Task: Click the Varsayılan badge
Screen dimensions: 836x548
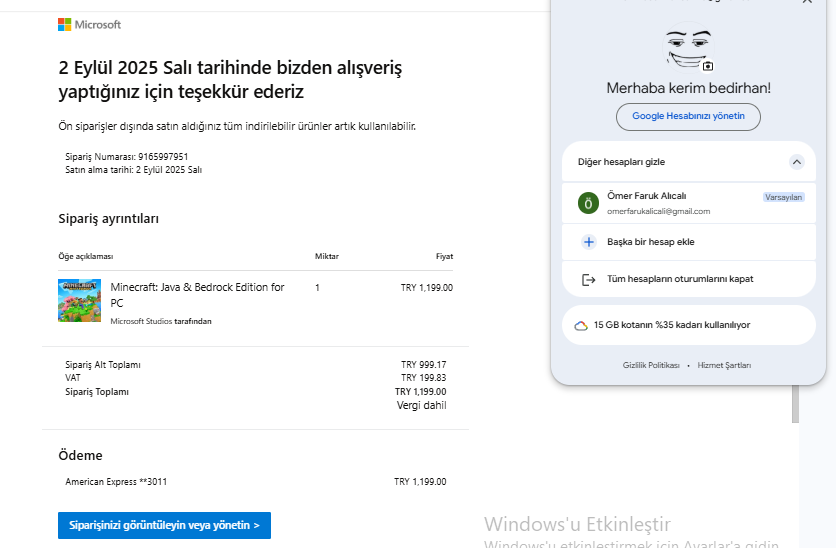Action: tap(783, 197)
